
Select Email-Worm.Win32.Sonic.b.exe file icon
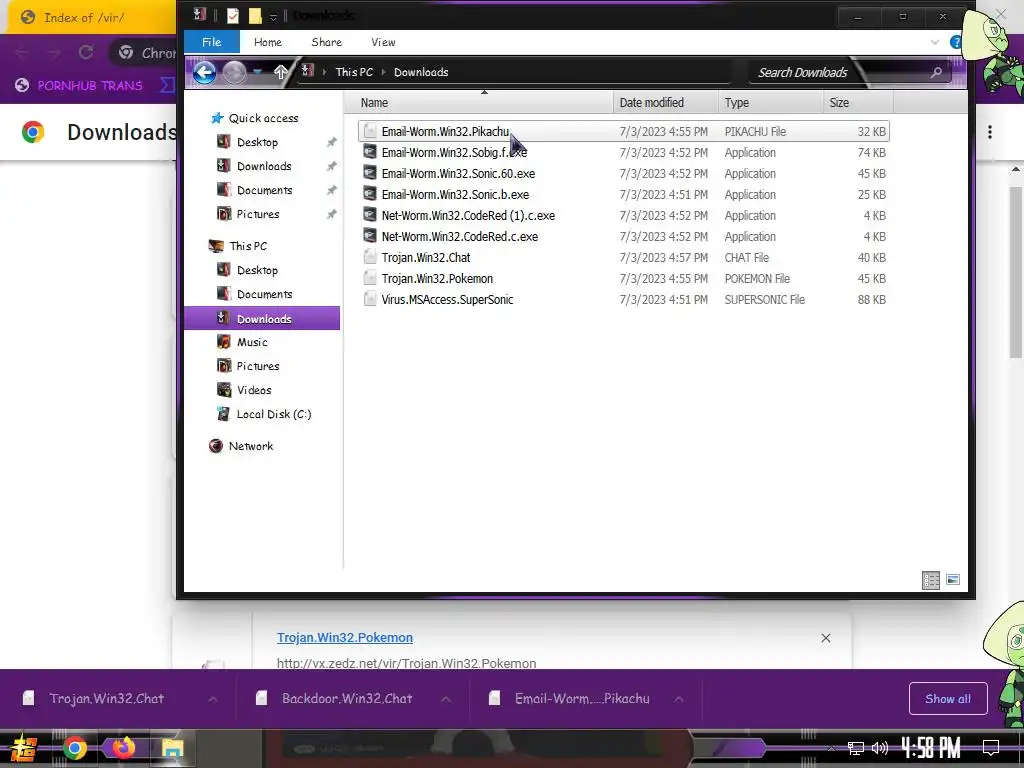(x=370, y=194)
